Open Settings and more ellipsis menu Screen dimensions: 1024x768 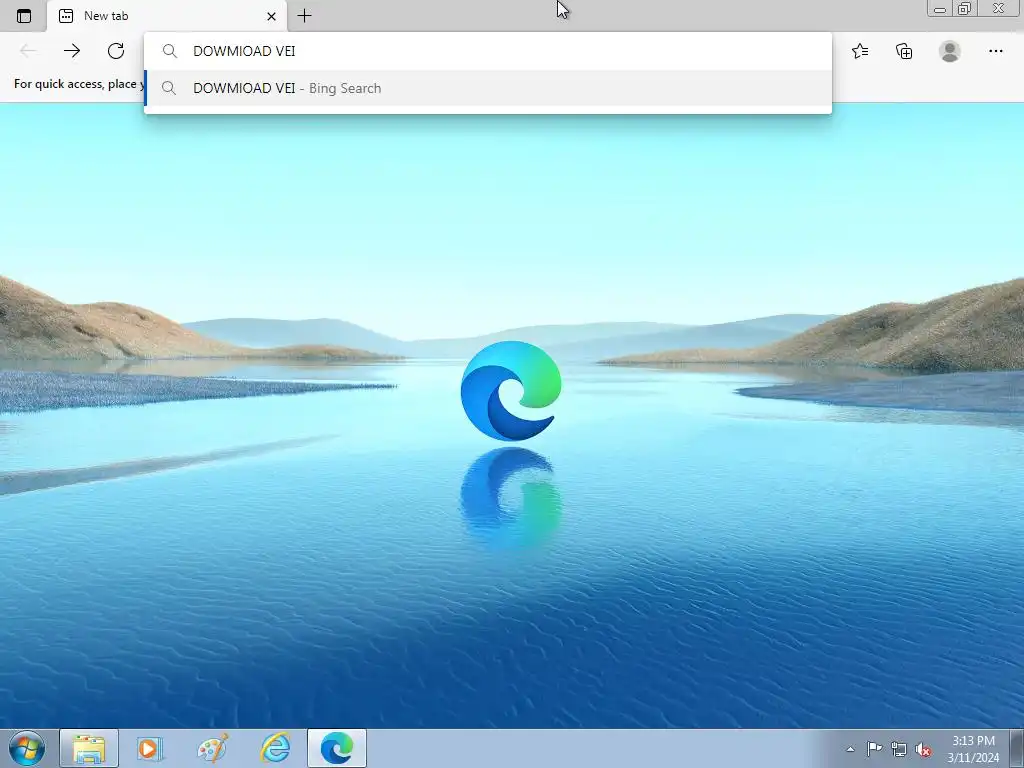click(x=995, y=51)
